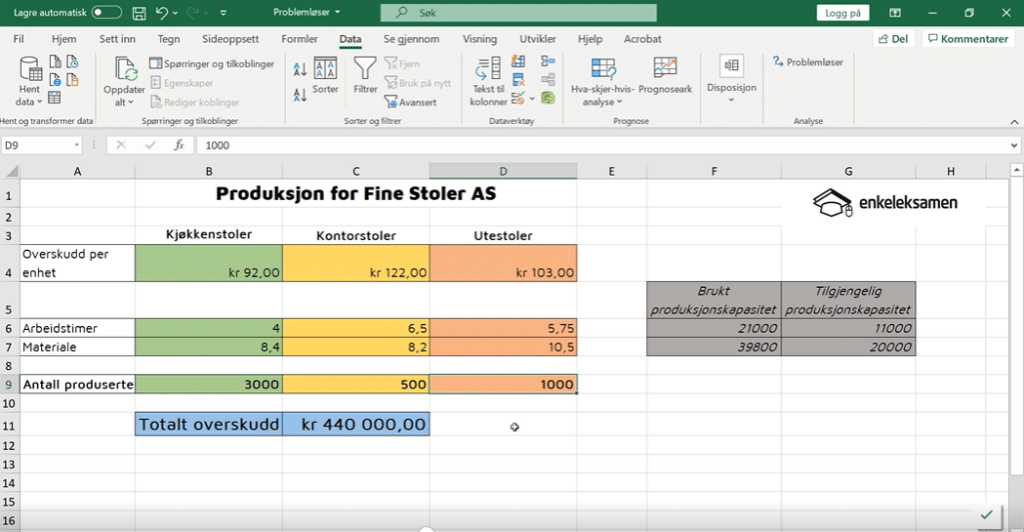
Task: Click the Ribbon Display Options icon
Action: [x=895, y=12]
